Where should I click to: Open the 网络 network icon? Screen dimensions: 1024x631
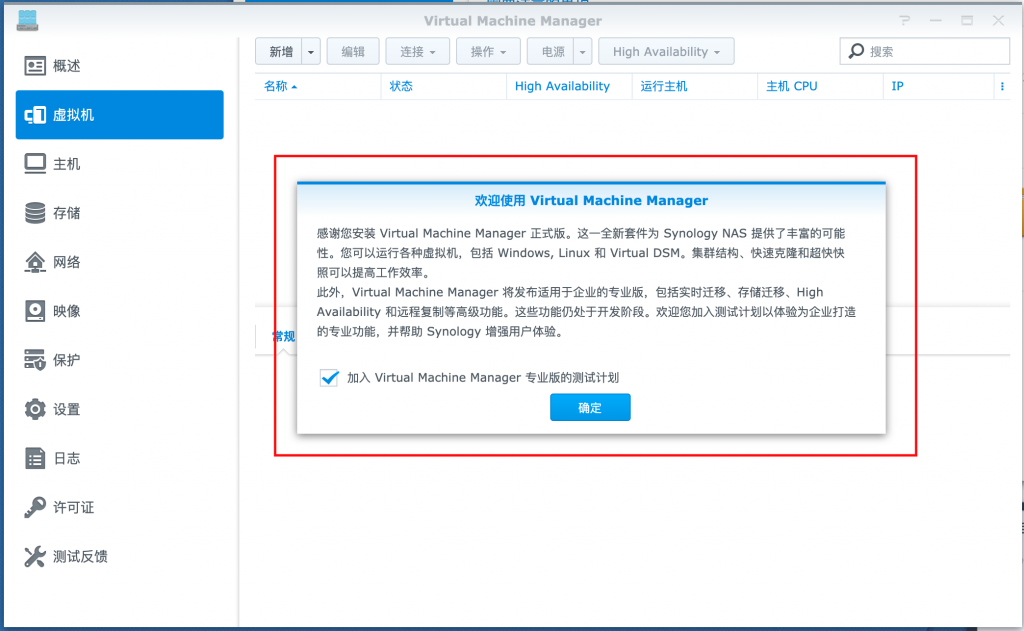point(35,262)
